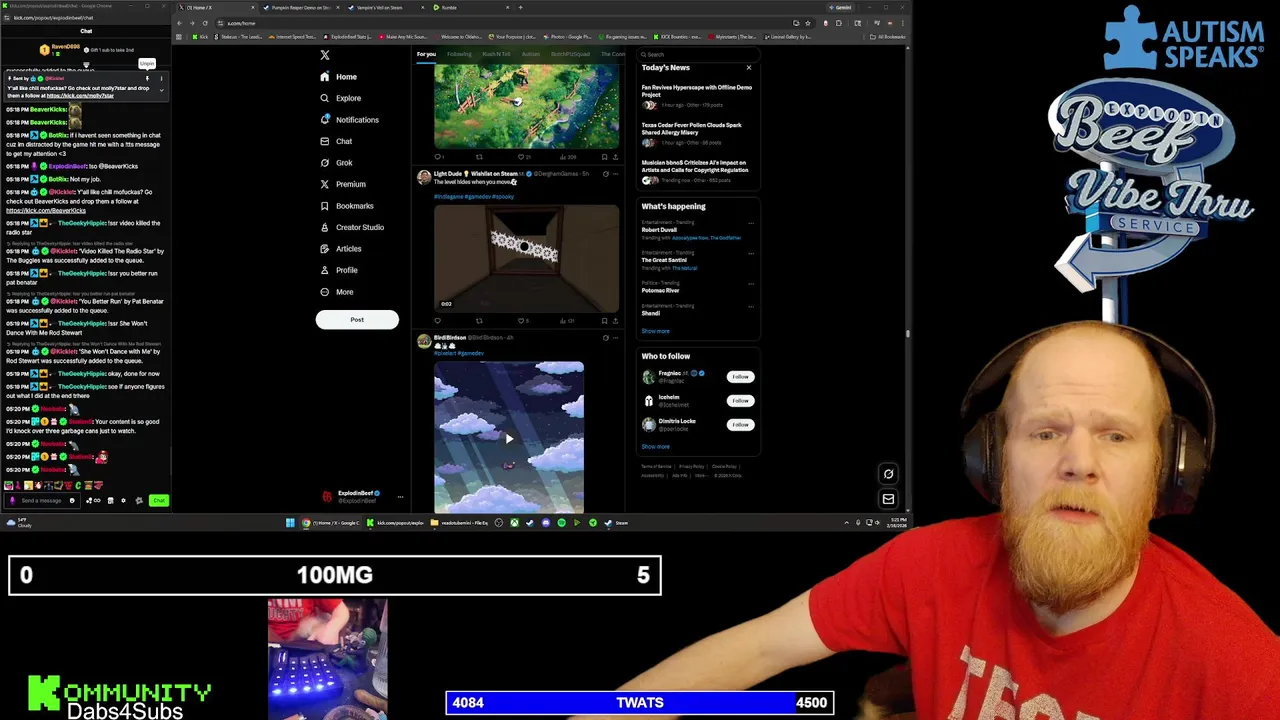Screen dimensions: 1280x720
Task: Open Windows Start menu
Action: tap(290, 523)
